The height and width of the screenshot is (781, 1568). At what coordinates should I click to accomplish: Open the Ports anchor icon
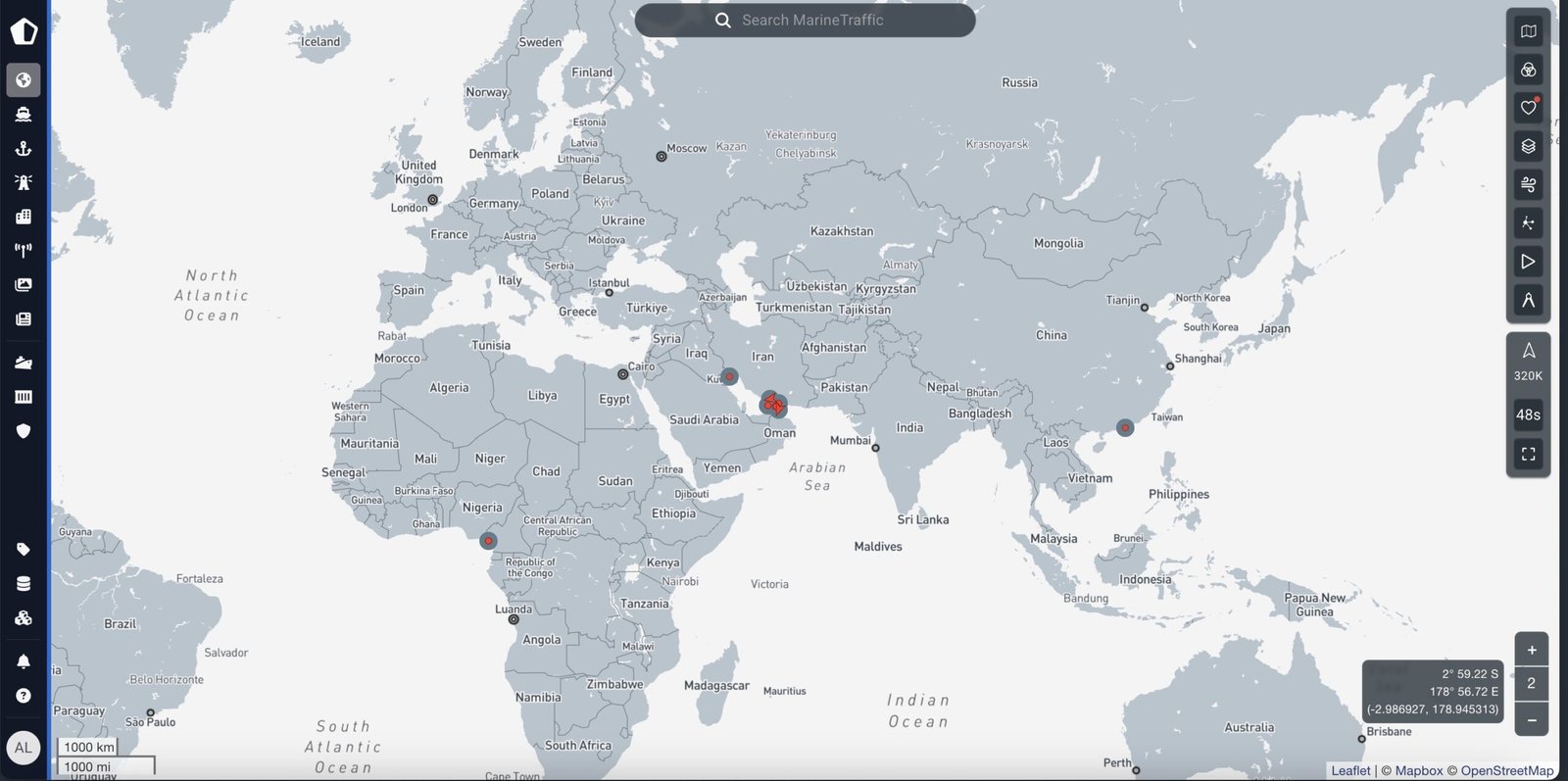pyautogui.click(x=24, y=149)
